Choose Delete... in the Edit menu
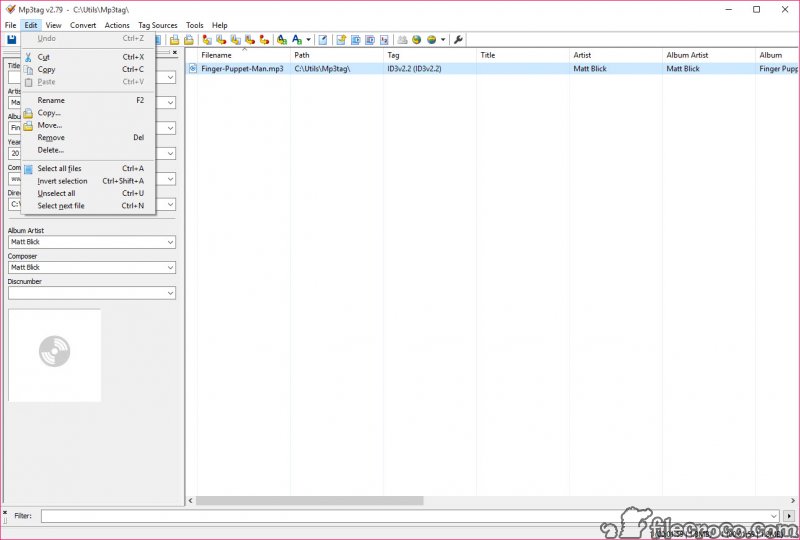Viewport: 800px width, 540px height. click(88, 150)
